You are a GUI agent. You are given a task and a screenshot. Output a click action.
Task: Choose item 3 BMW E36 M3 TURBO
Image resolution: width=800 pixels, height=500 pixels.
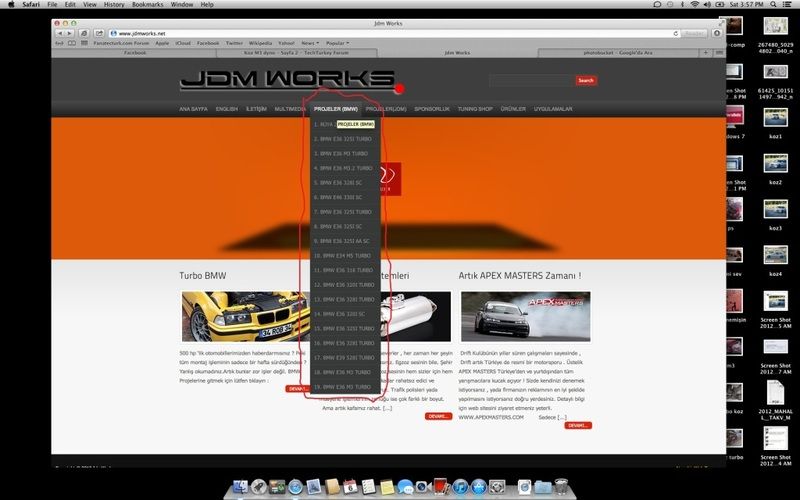point(341,154)
